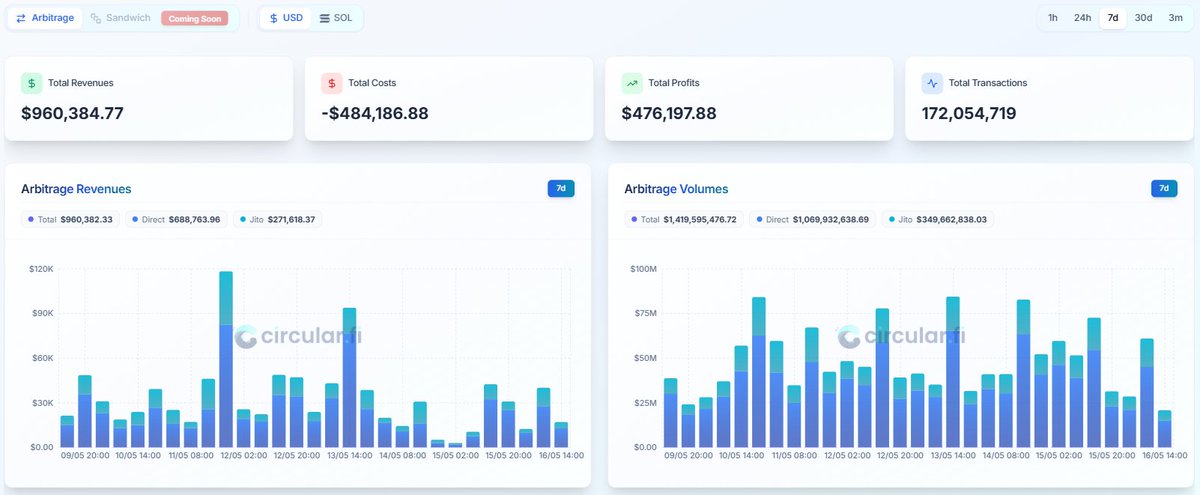Set the time range to 30d
1200x495 pixels.
click(1143, 18)
